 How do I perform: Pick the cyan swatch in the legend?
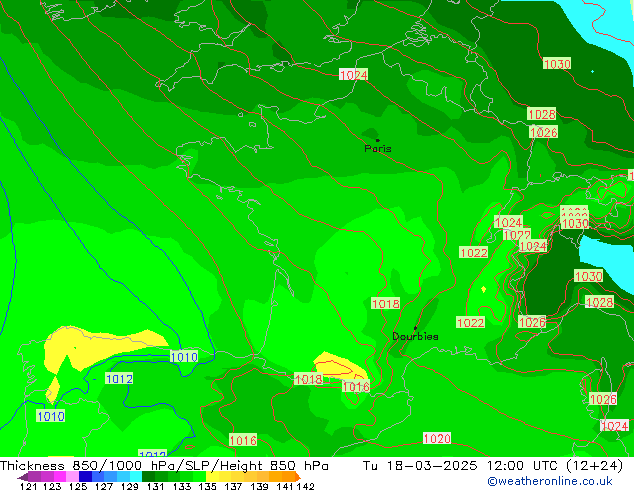(136, 476)
